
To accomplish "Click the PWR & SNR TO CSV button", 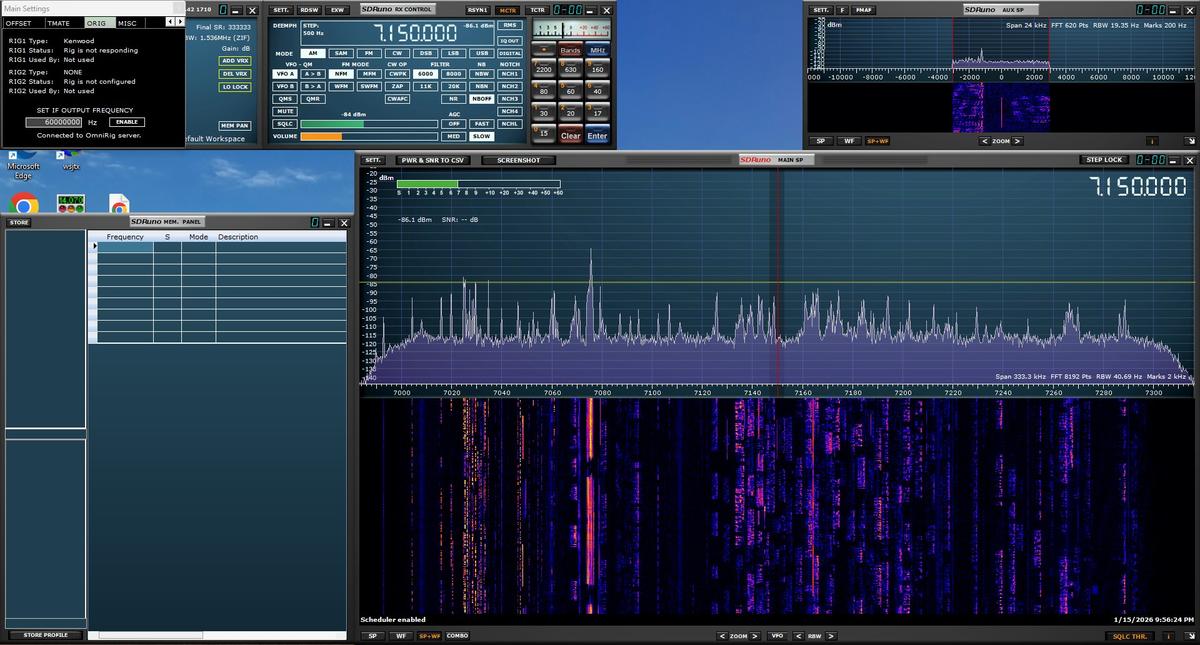I will pos(433,160).
